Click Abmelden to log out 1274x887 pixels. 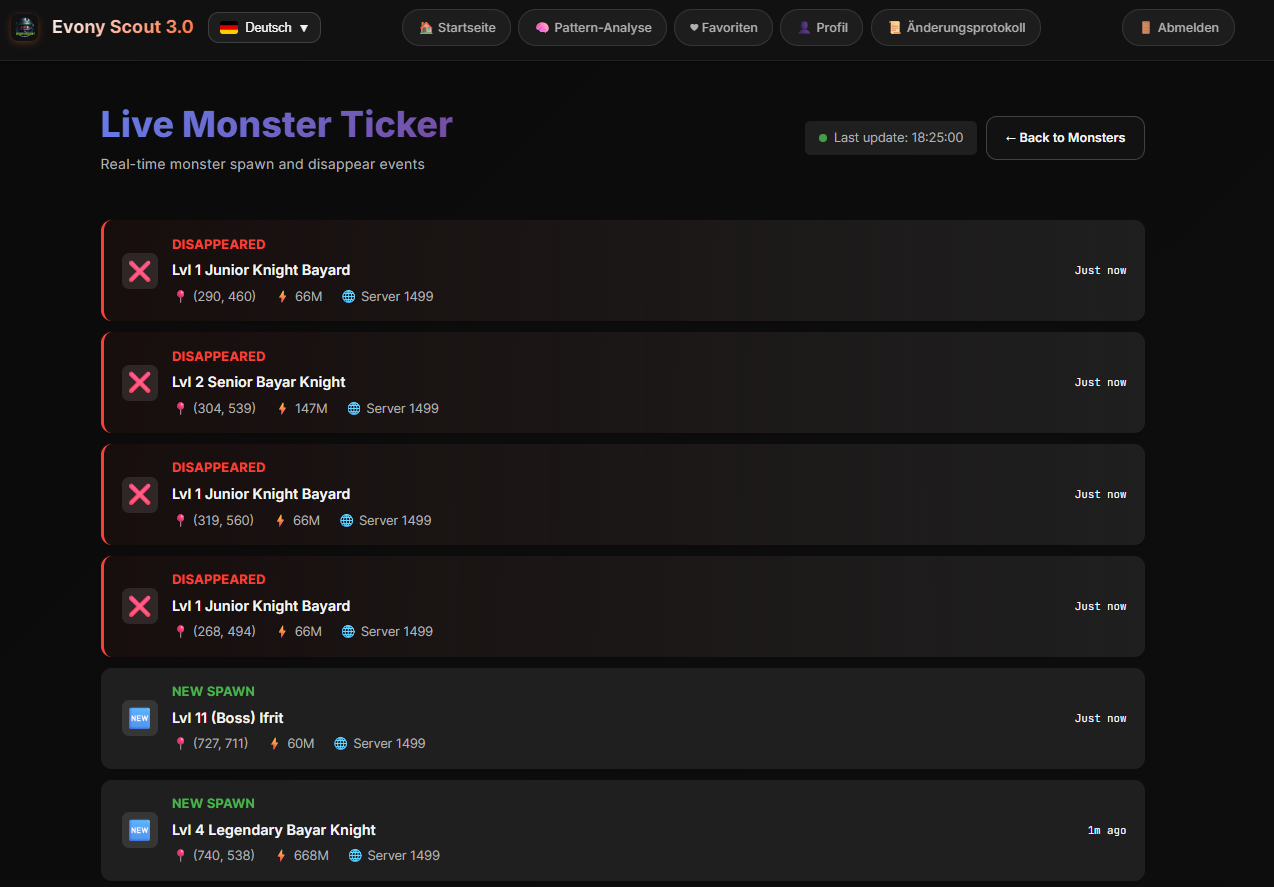pyautogui.click(x=1178, y=27)
